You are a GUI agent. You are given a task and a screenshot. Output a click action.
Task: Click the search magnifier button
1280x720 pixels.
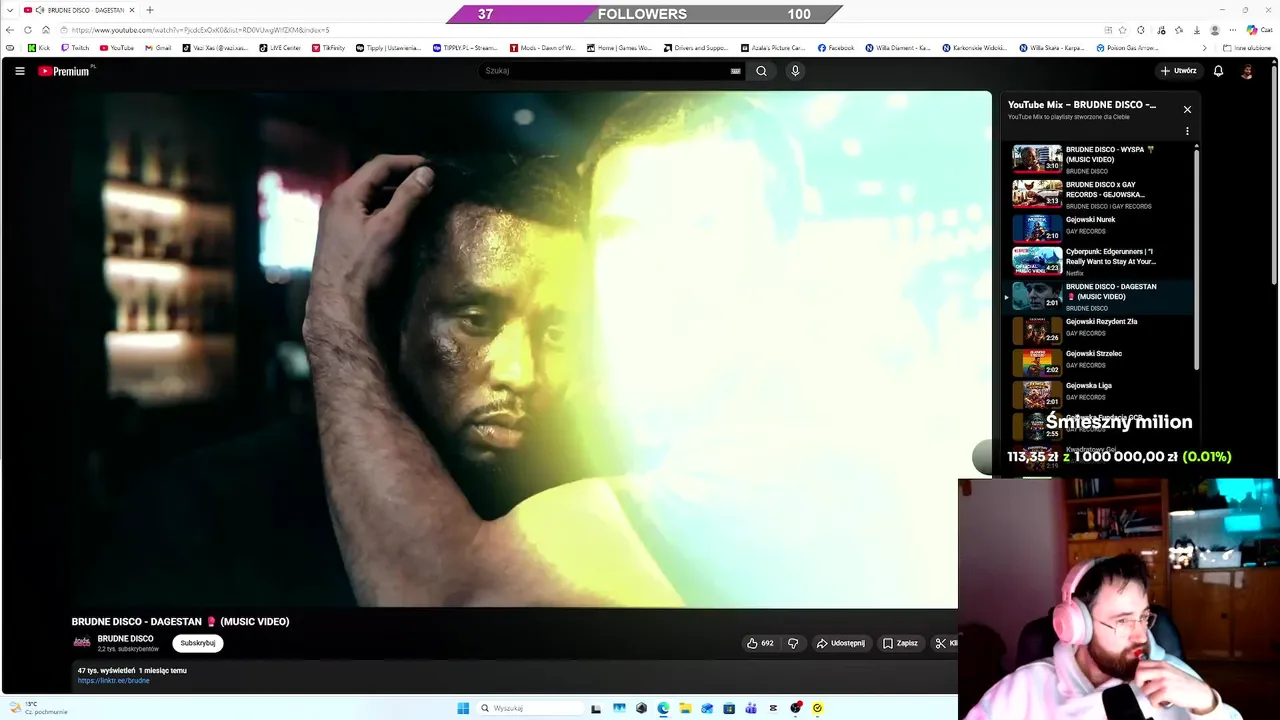tap(761, 71)
